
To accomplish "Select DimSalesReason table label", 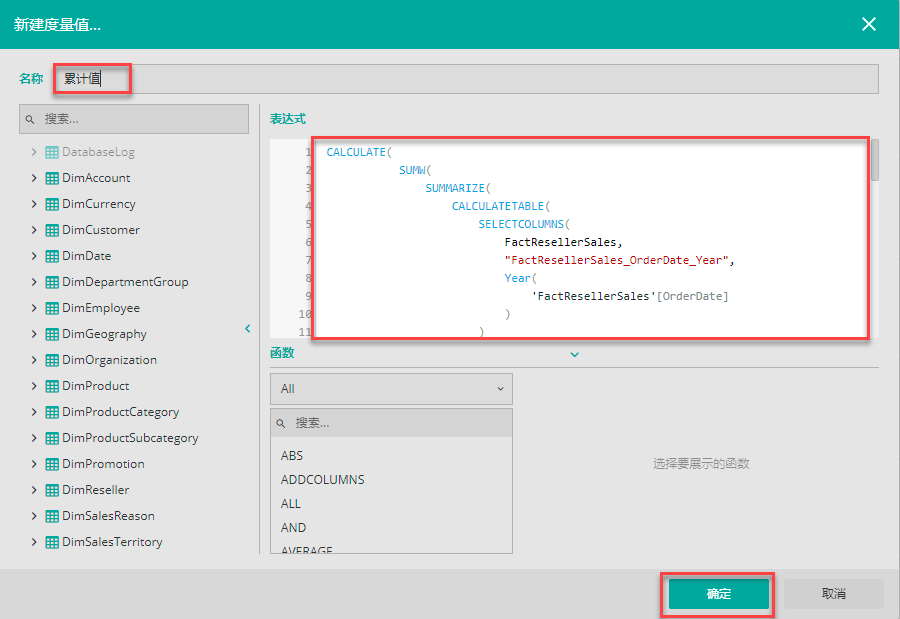I will pos(108,516).
